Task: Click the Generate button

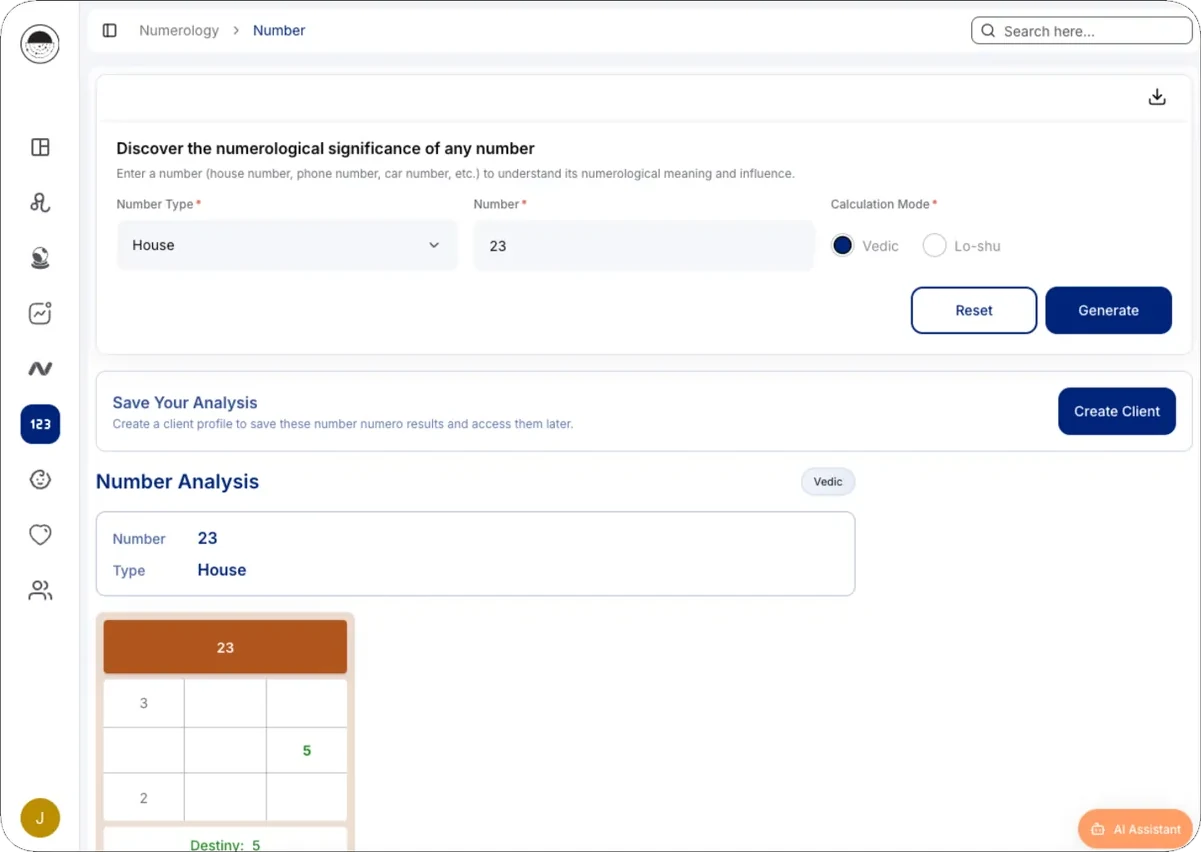Action: [x=1108, y=311]
